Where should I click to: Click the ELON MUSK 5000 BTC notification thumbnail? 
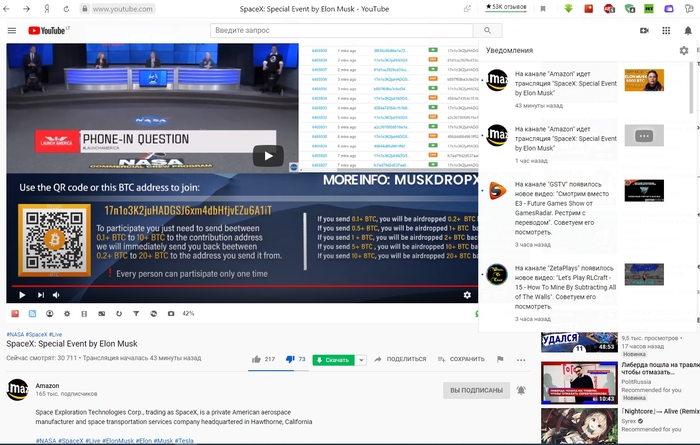(x=644, y=80)
